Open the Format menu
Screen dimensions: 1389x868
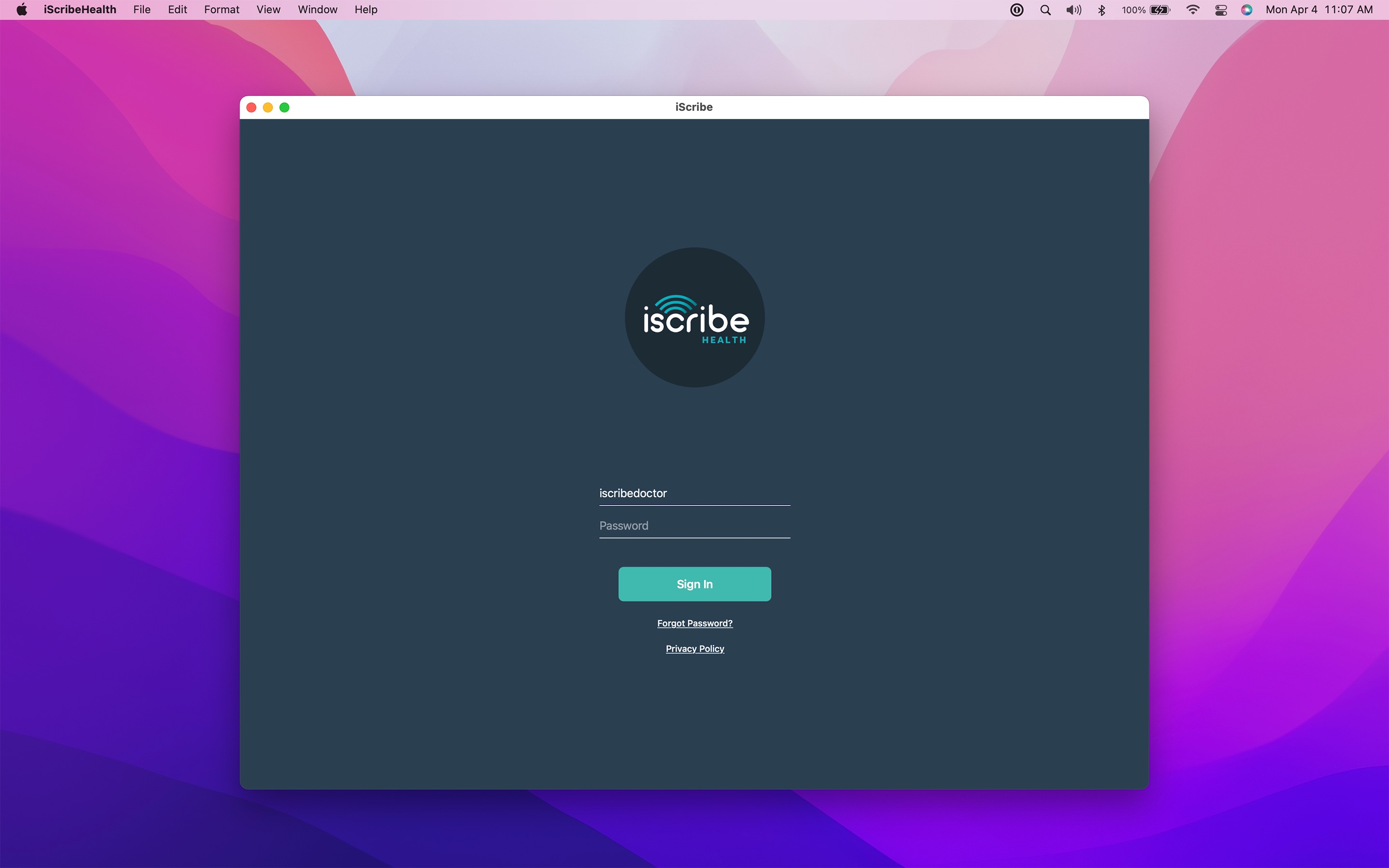tap(221, 10)
